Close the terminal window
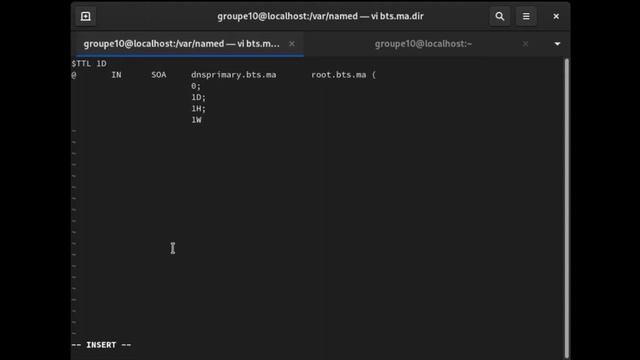Image resolution: width=640 pixels, height=360 pixels. (x=556, y=16)
